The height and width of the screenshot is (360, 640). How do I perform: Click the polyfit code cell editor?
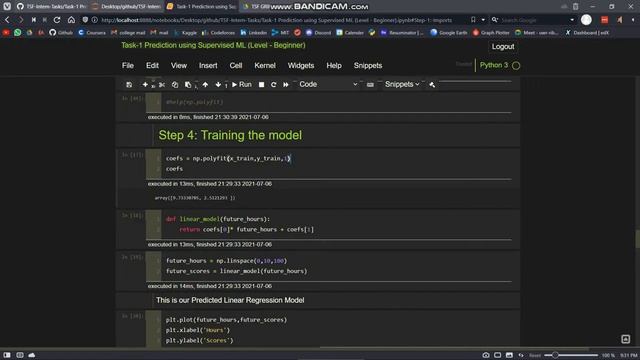336,164
